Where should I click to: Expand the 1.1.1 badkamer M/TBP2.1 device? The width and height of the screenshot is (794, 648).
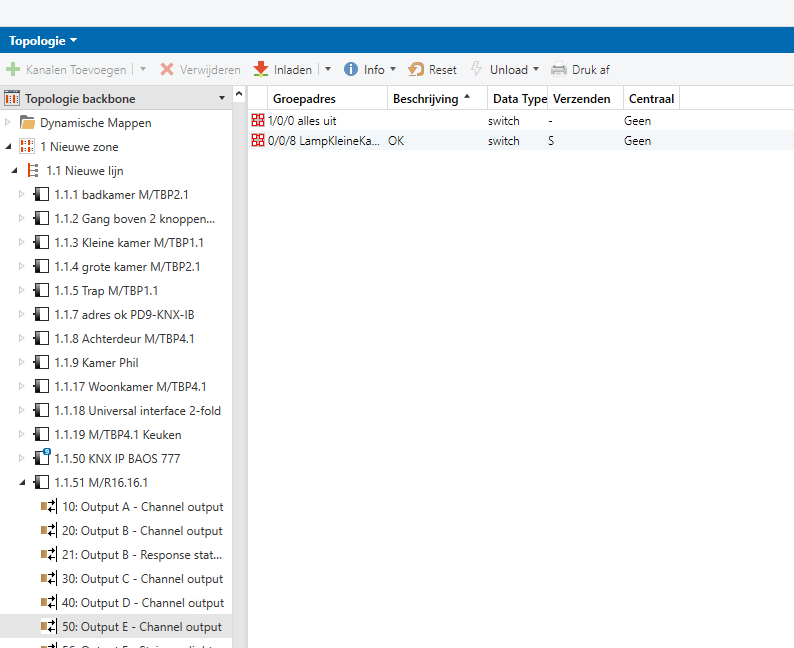point(22,195)
